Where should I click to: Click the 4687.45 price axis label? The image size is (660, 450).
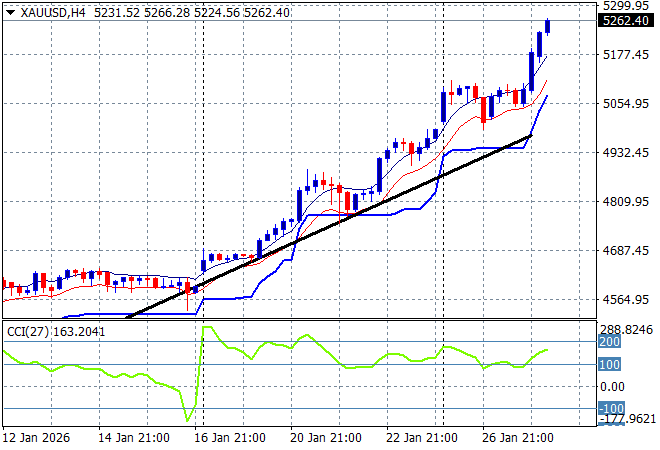coord(626,251)
